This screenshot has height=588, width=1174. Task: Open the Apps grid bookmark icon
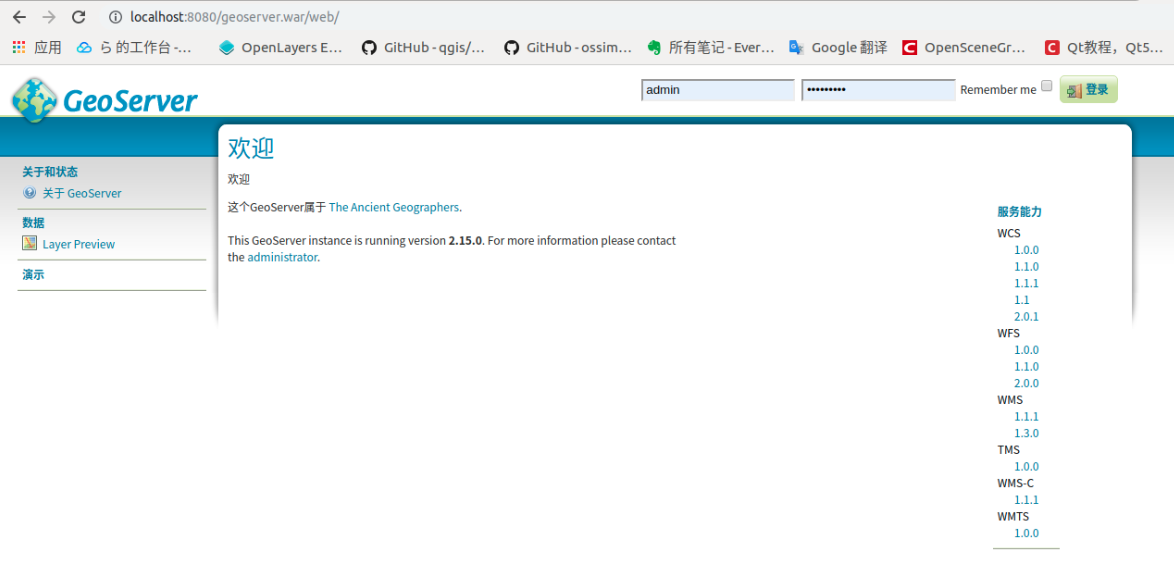[x=19, y=47]
